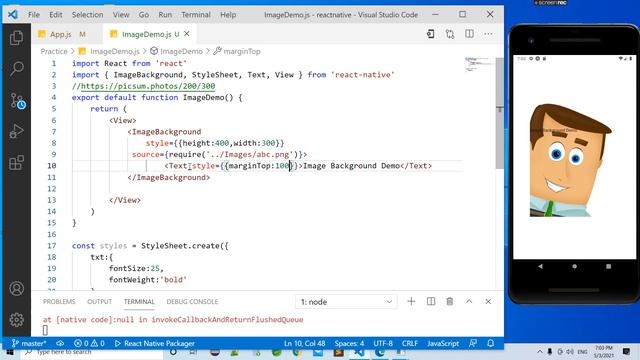
Task: Show hidden icons in the system tray
Action: tap(540, 351)
